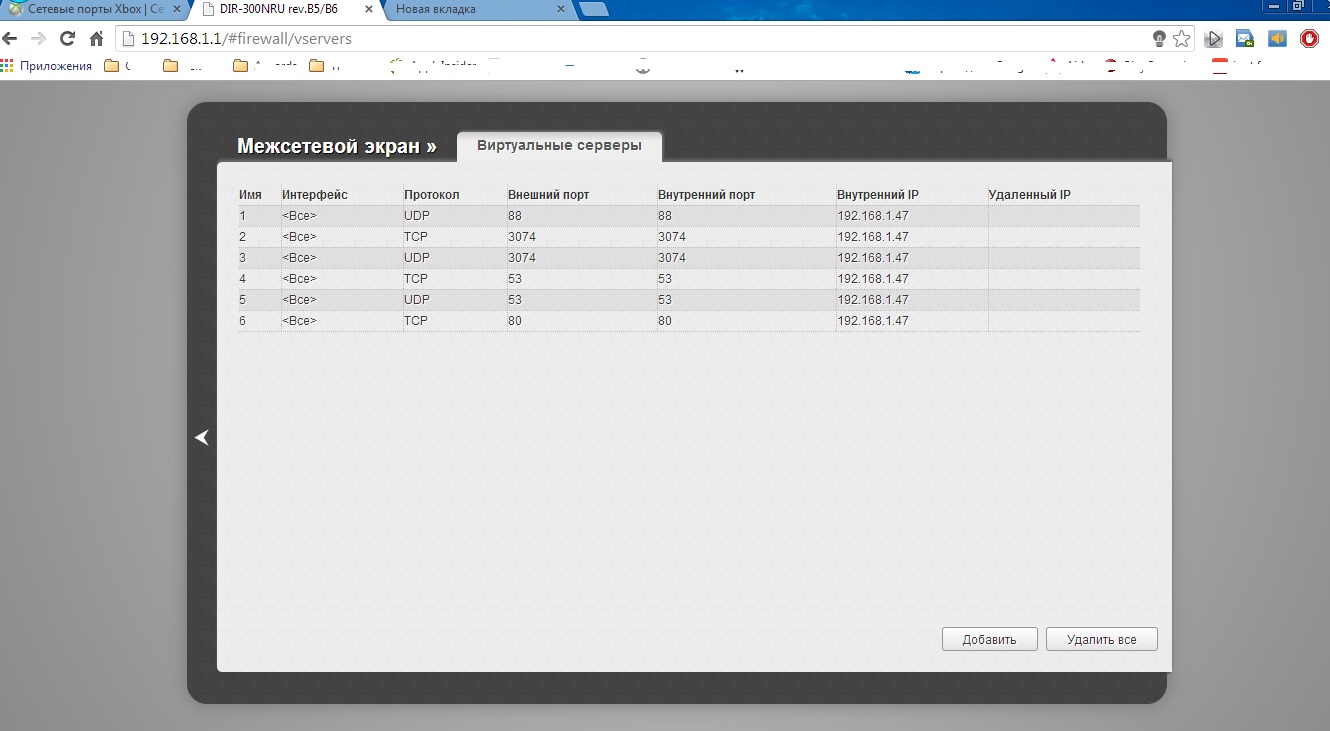Click the lightbulb icon in address bar

(x=1159, y=39)
